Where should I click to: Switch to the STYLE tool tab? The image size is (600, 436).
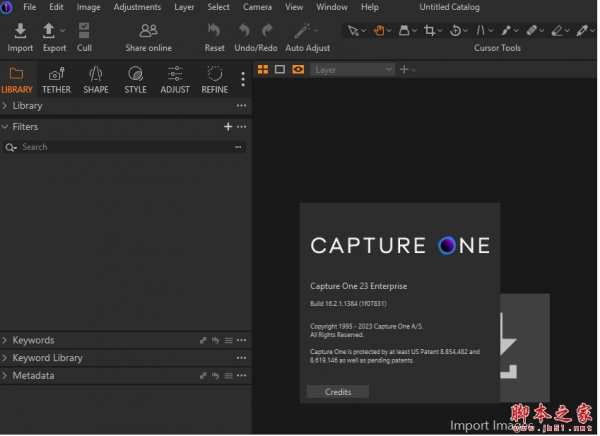(x=135, y=80)
